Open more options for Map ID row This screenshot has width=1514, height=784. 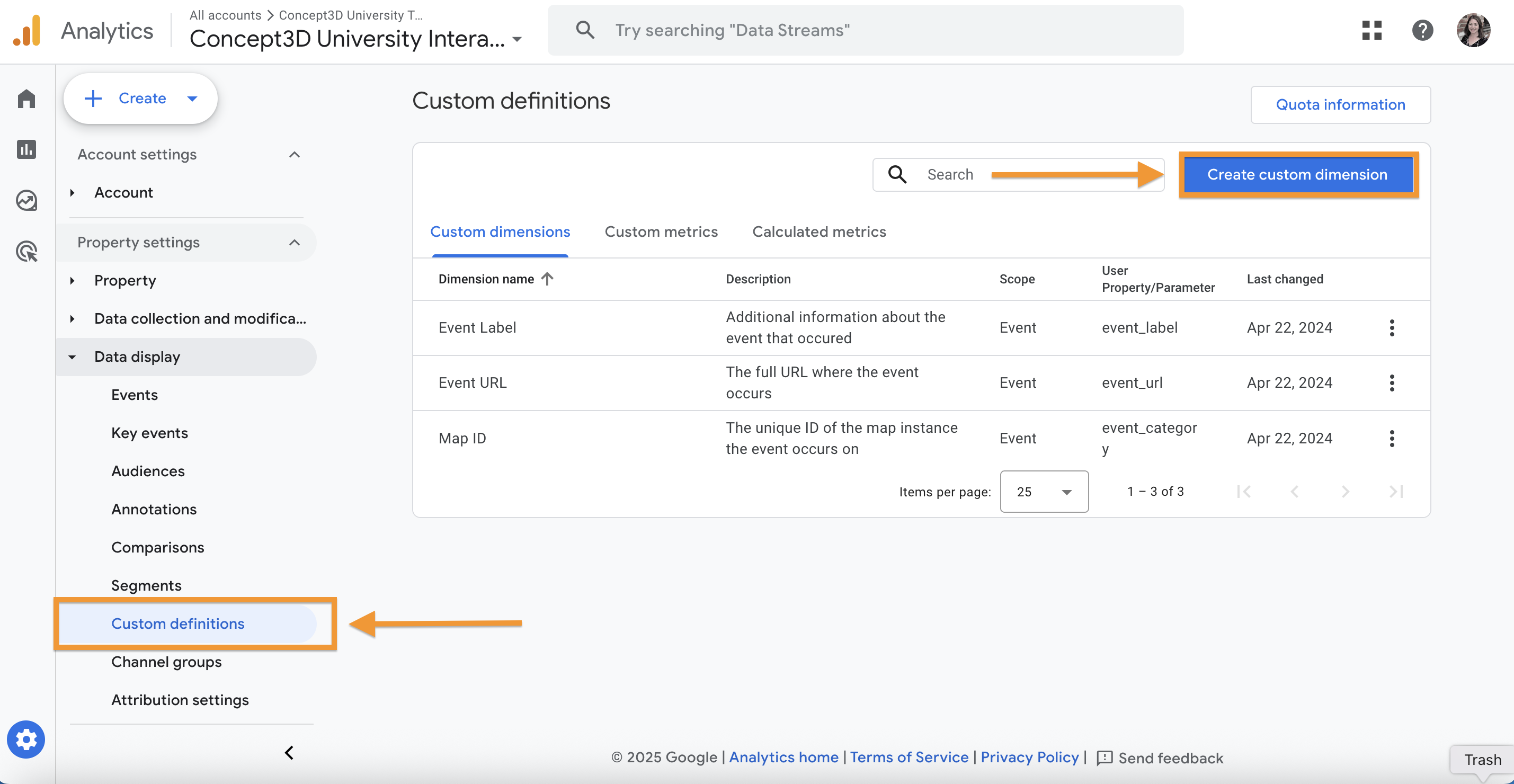1391,439
